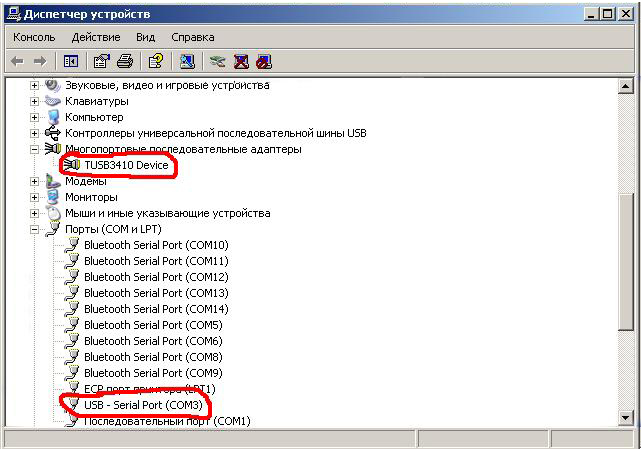Collapse the Порты (COM и LPT) node
641x449 pixels.
coord(35,229)
